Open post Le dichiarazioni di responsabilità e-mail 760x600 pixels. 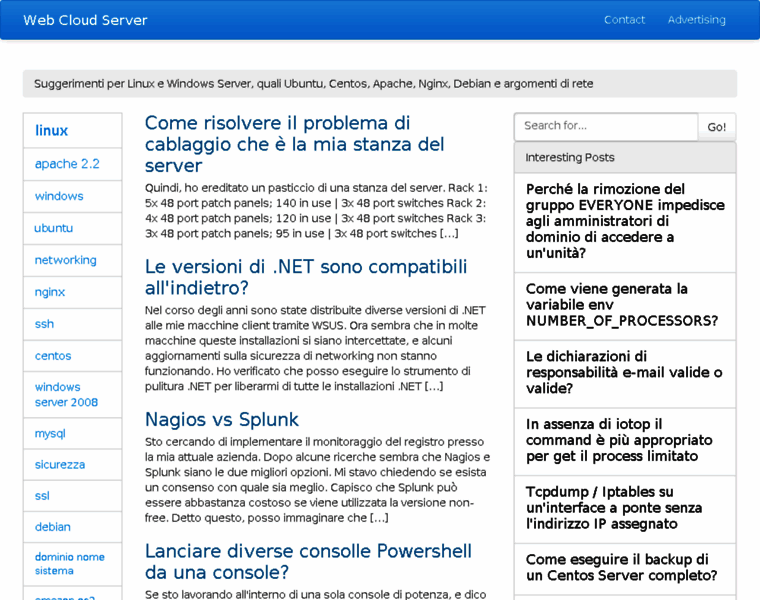pos(625,373)
